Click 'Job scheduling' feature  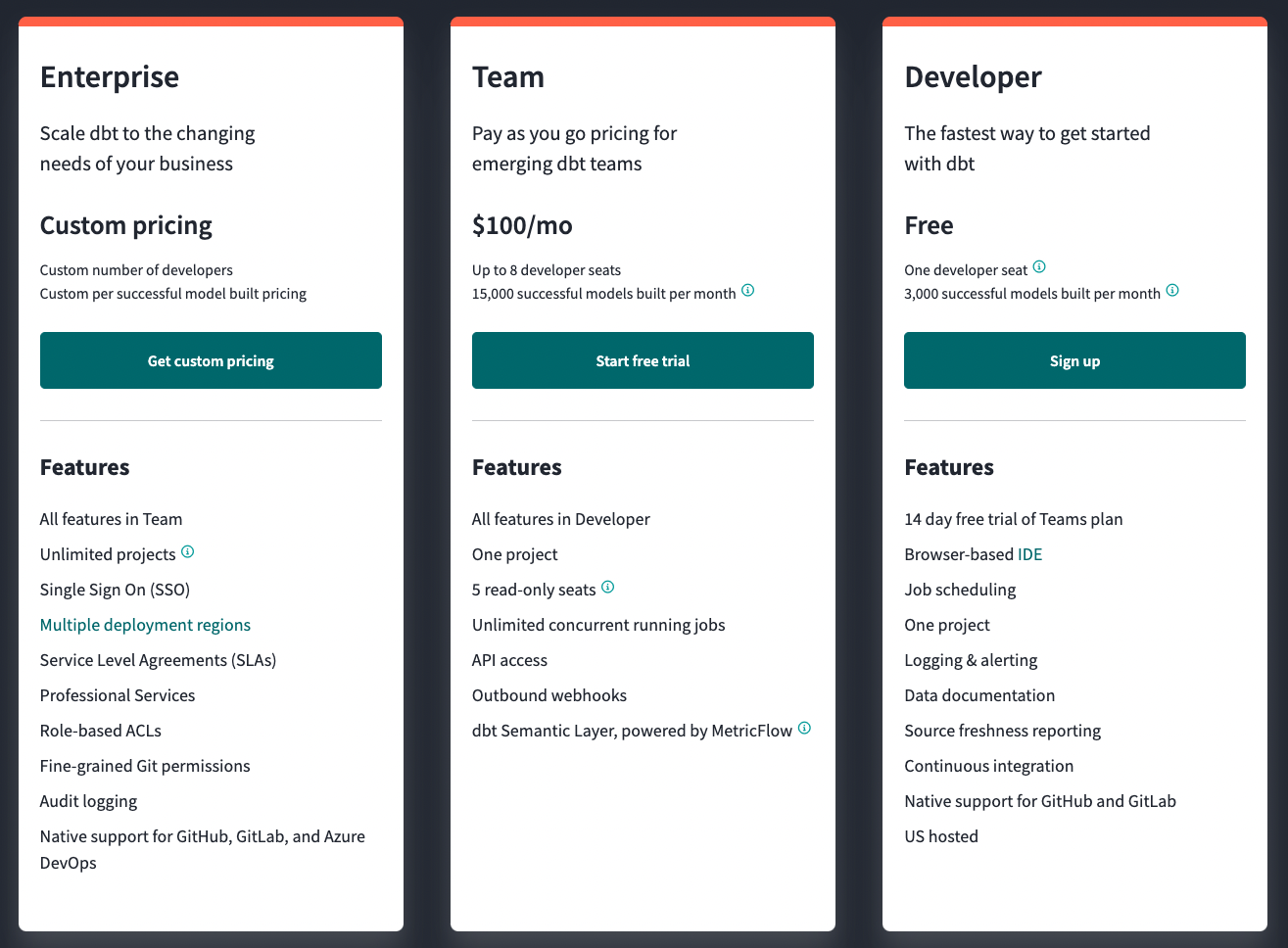(x=960, y=590)
